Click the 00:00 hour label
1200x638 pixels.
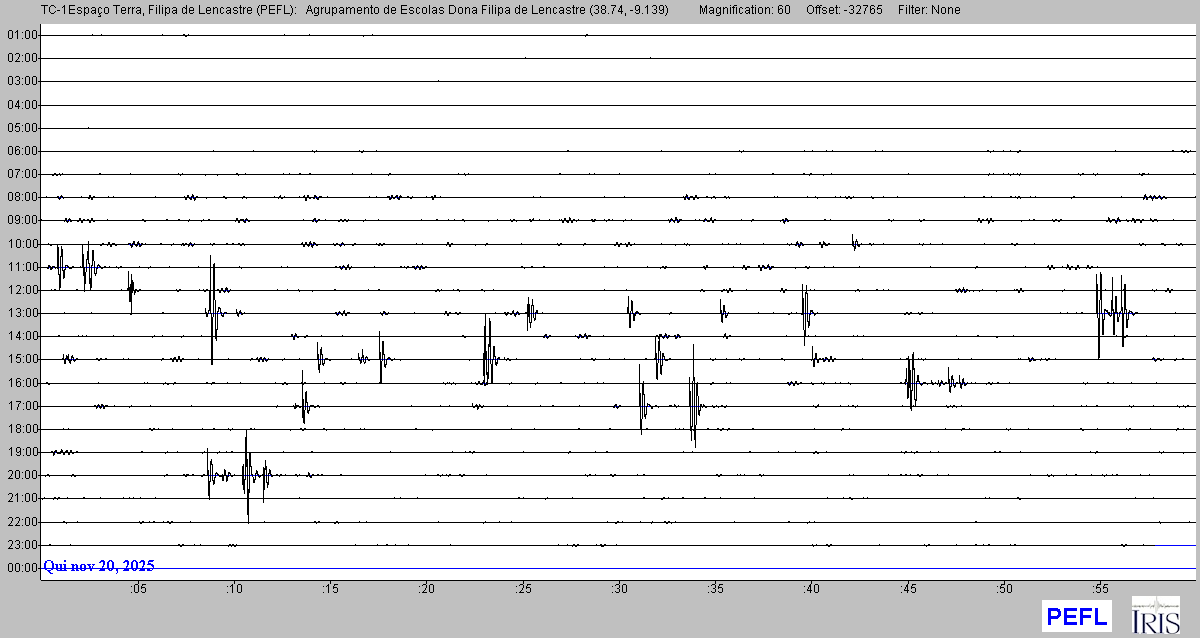[x=22, y=568]
